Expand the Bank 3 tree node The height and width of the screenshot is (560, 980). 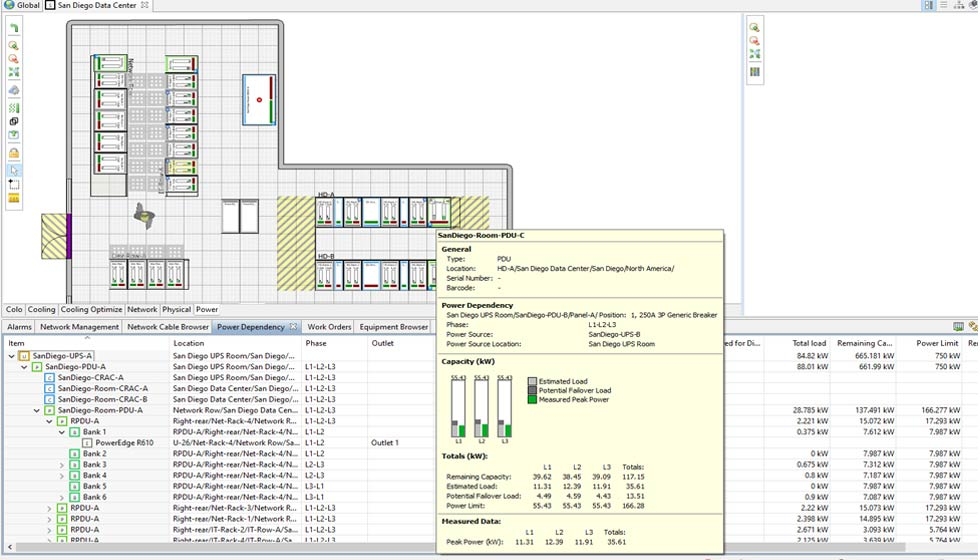tap(62, 464)
